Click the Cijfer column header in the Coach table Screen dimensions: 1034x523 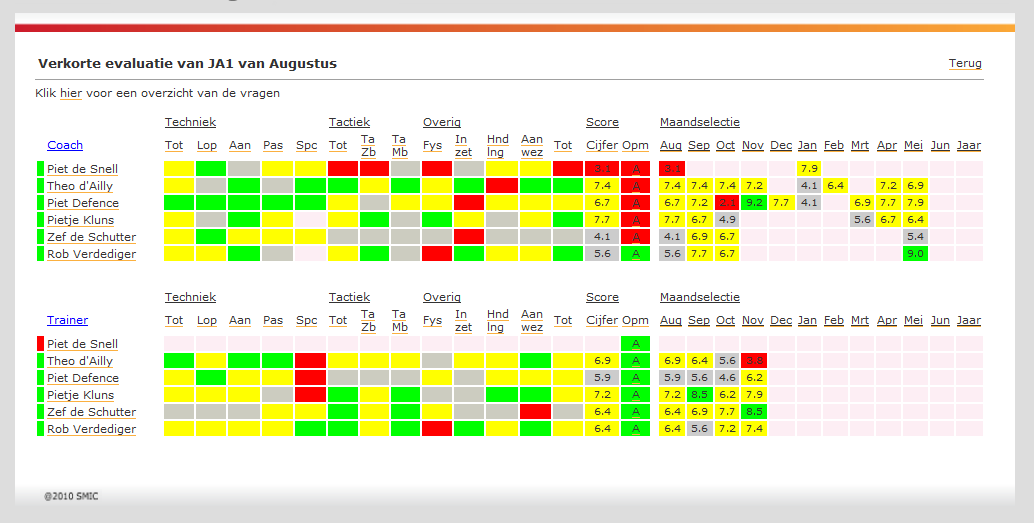point(602,146)
